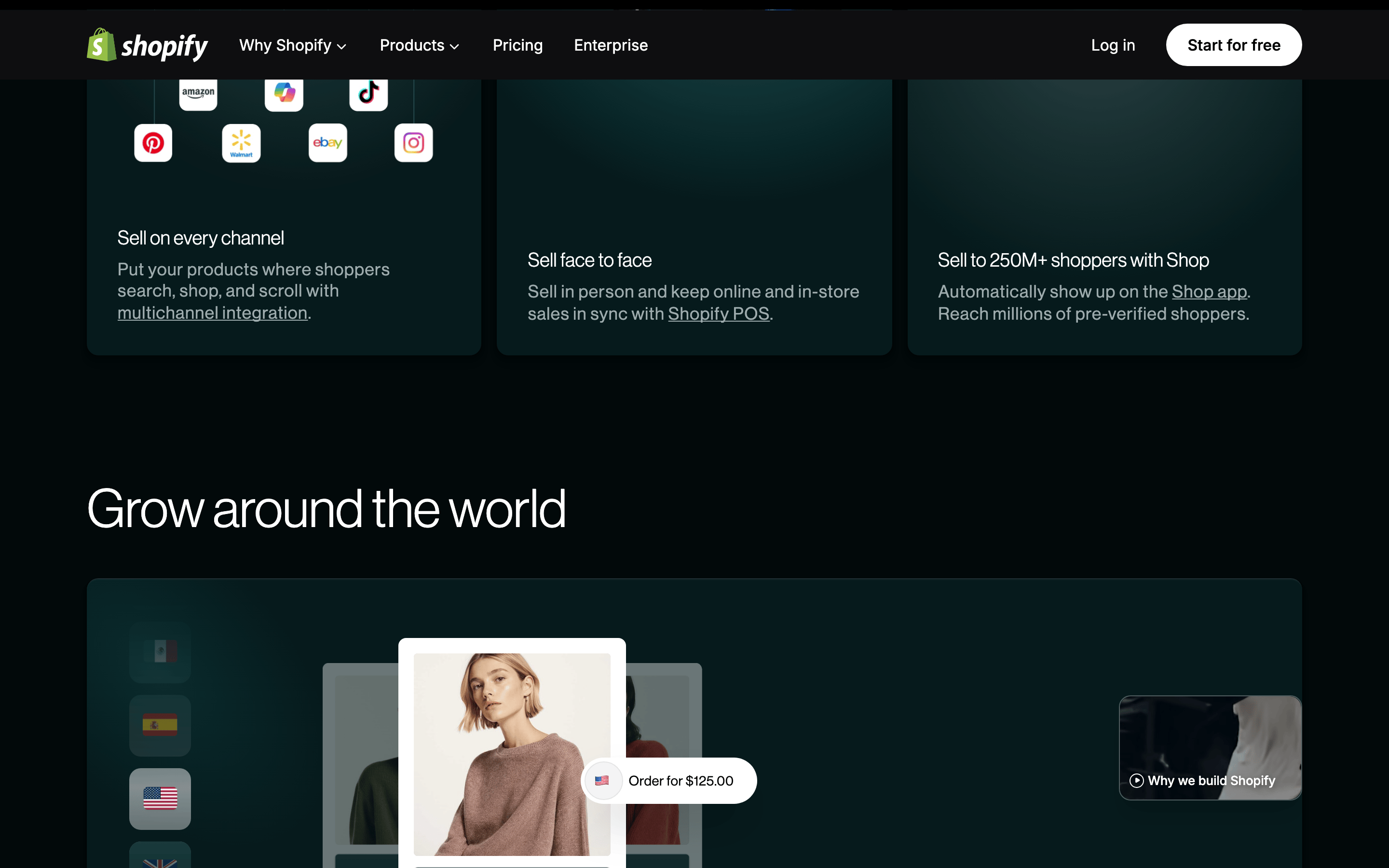Select the Walmart channel icon
1389x868 pixels.
click(241, 143)
